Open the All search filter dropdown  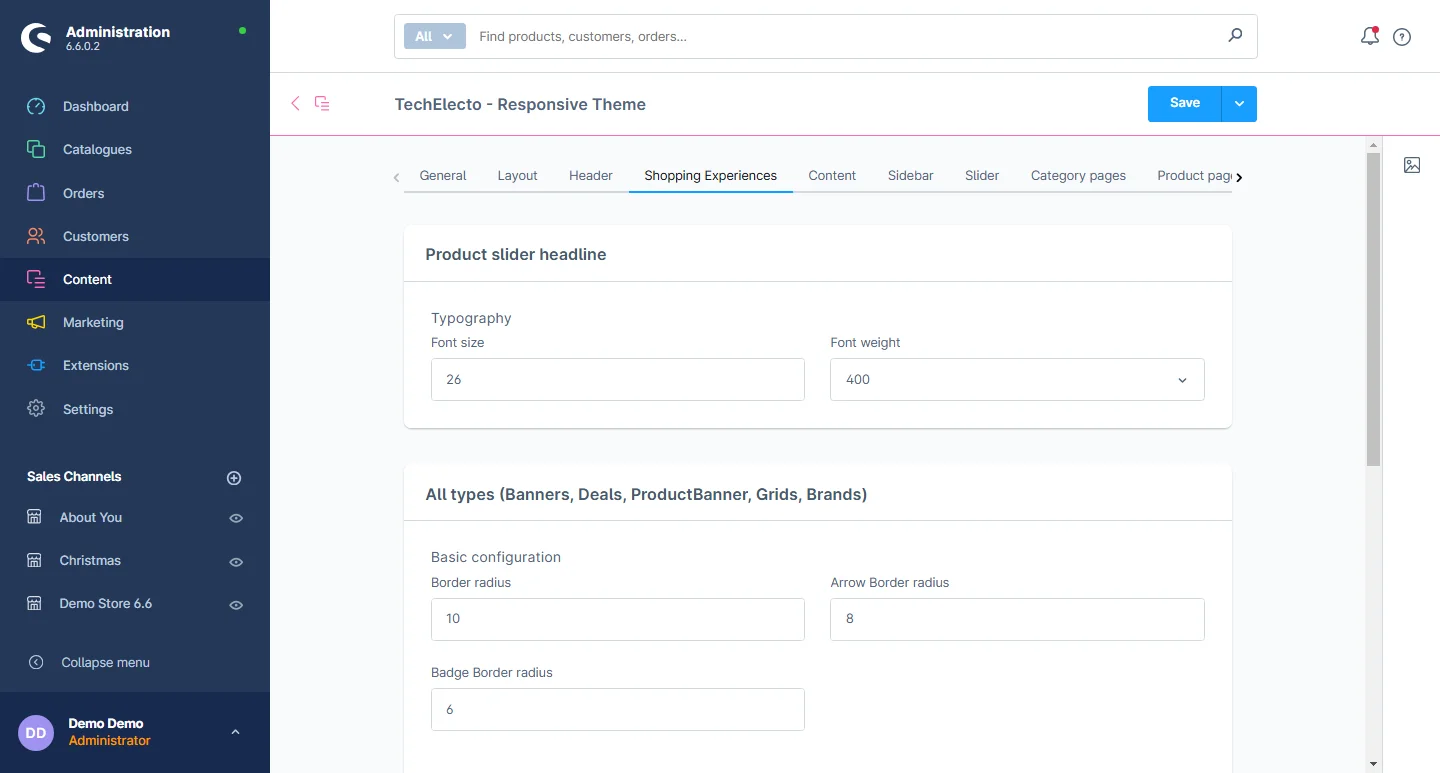coord(434,36)
